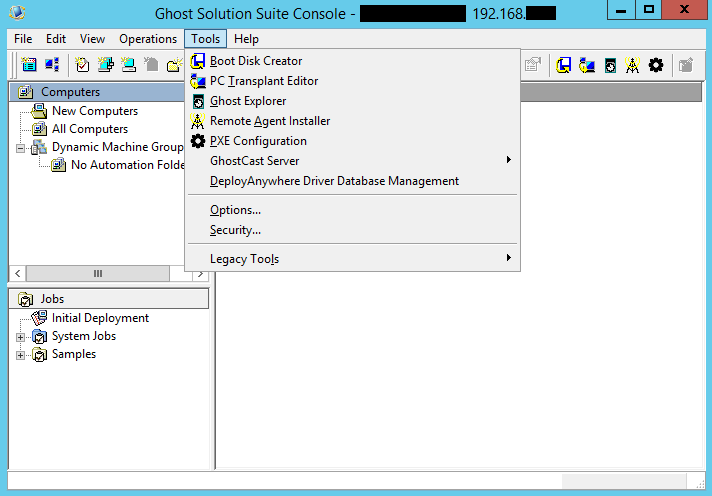Launch Boot Disk Creator from the toolbar icon
This screenshot has height=496, width=712.
pyautogui.click(x=564, y=65)
